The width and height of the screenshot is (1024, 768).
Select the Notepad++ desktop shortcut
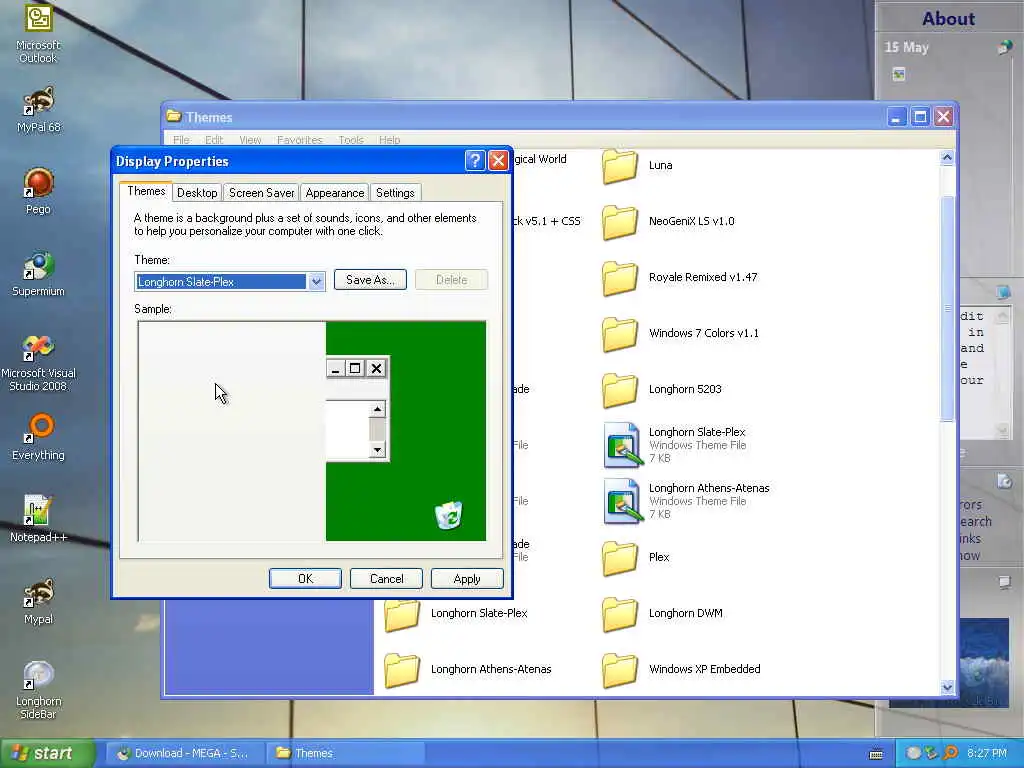(38, 519)
